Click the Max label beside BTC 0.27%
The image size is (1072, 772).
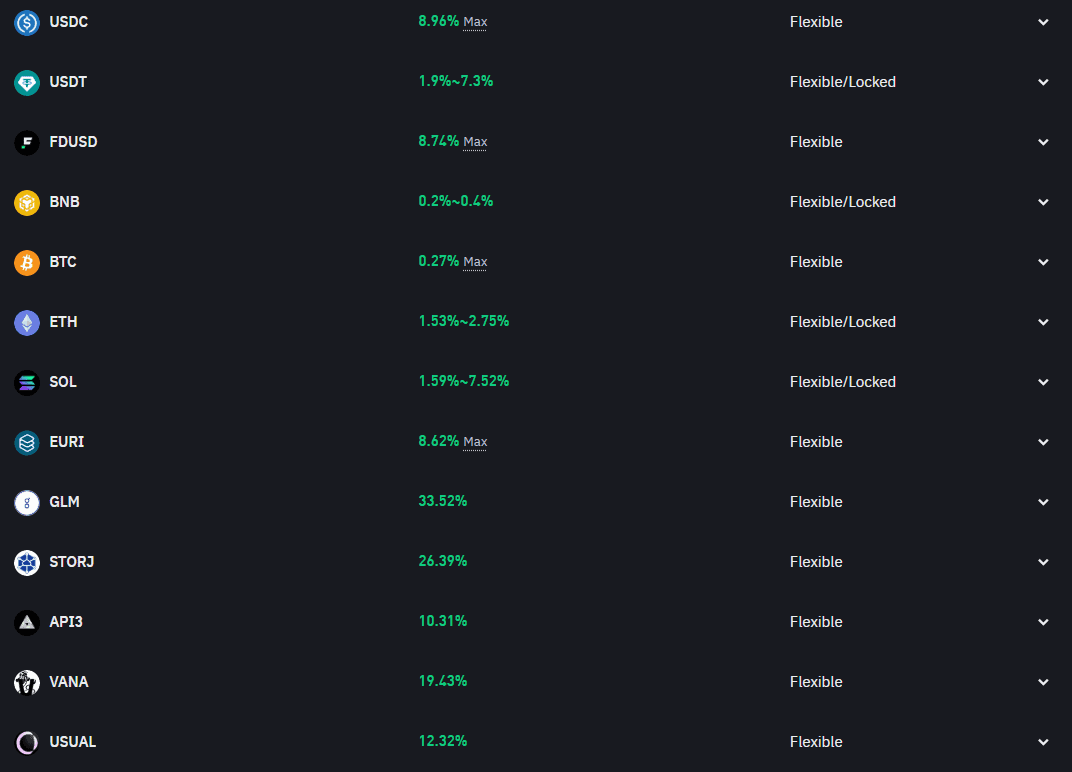coord(475,262)
